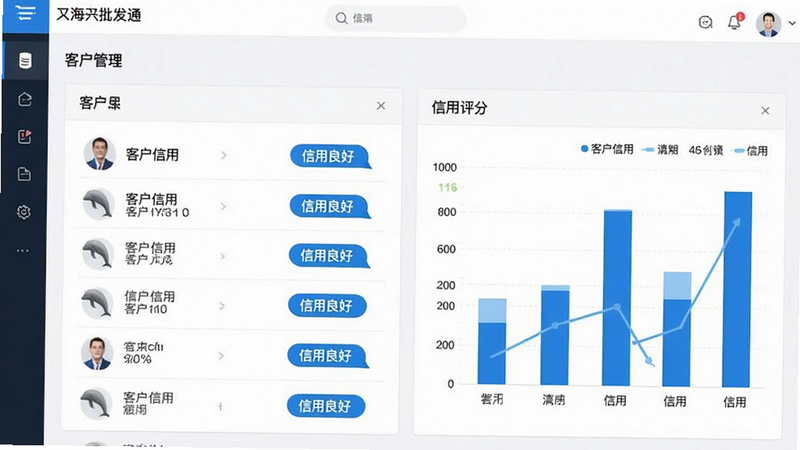Toggle 客户信用 legend dot in chart
This screenshot has height=450, width=800.
click(x=585, y=149)
